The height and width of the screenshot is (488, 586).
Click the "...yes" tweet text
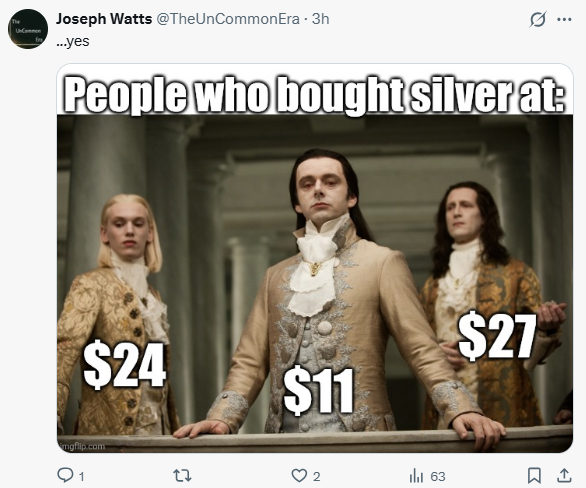pos(73,41)
